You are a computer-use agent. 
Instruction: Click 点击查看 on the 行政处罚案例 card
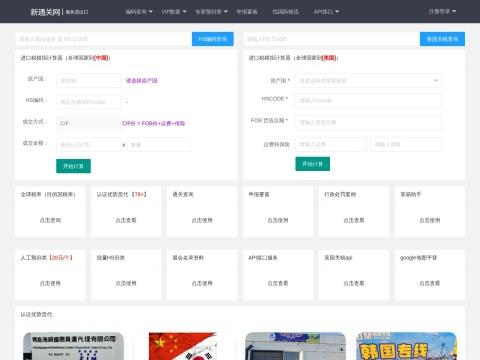pyautogui.click(x=354, y=220)
